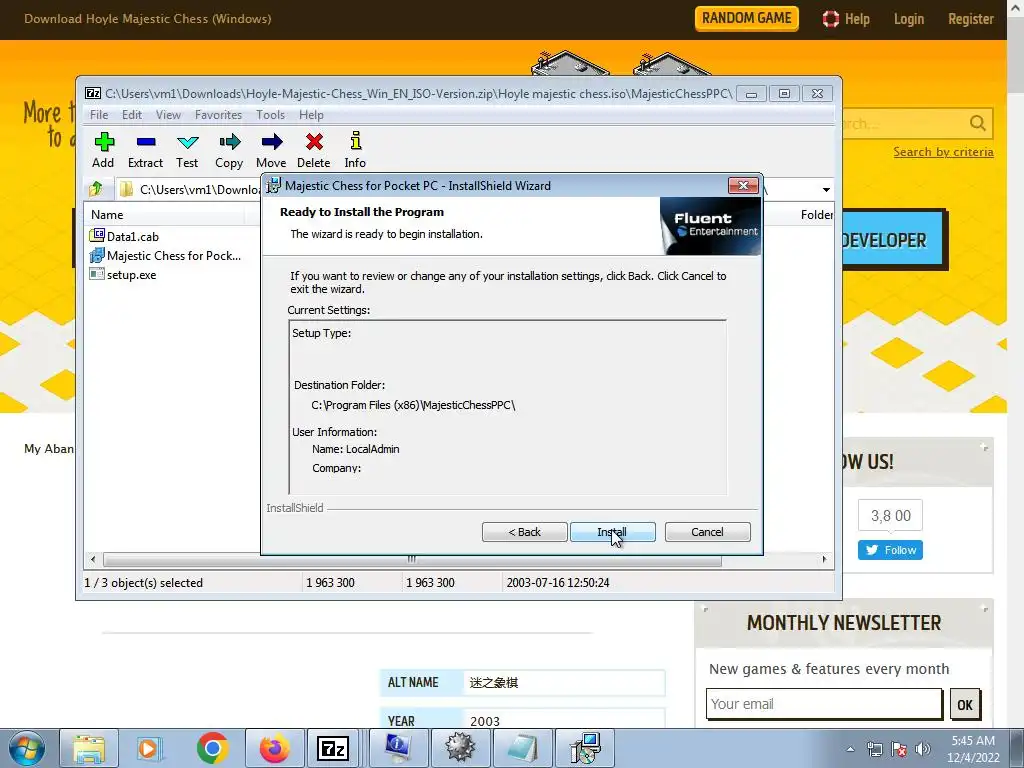Open the View menu in 7-Zip
The image size is (1024, 768).
pos(168,115)
